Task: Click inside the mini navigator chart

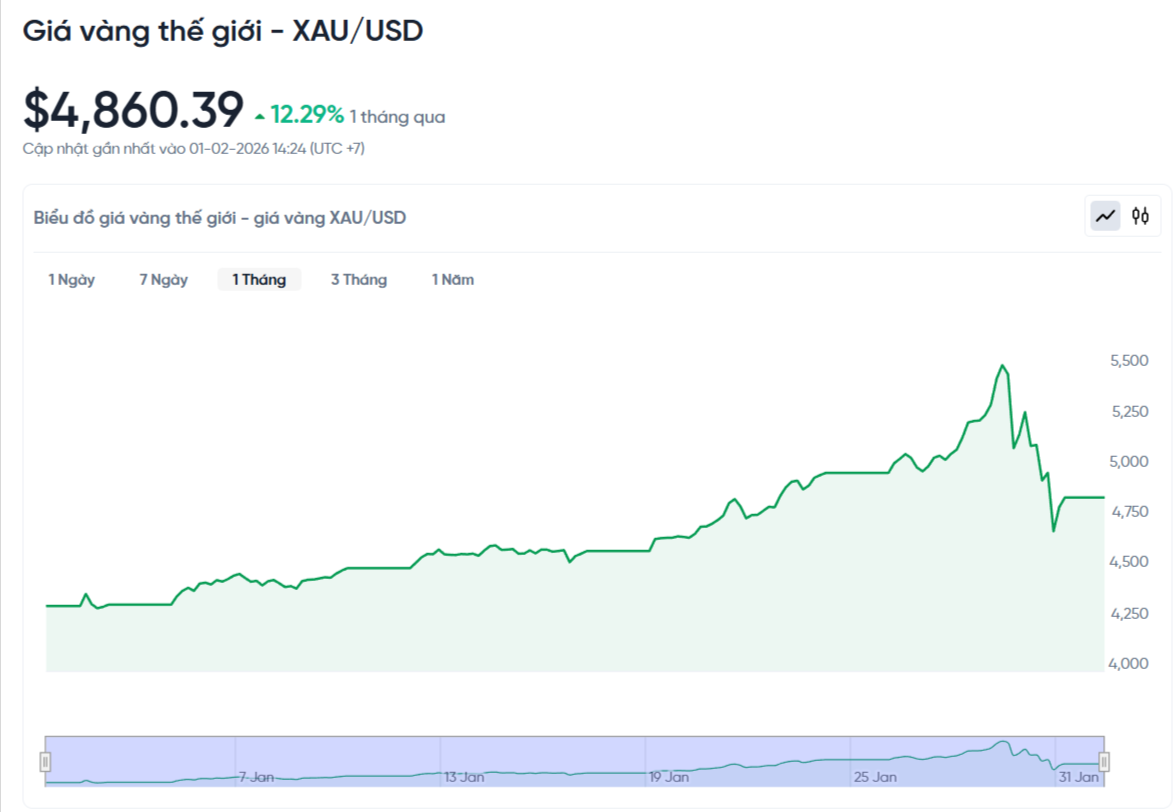Action: tap(575, 762)
